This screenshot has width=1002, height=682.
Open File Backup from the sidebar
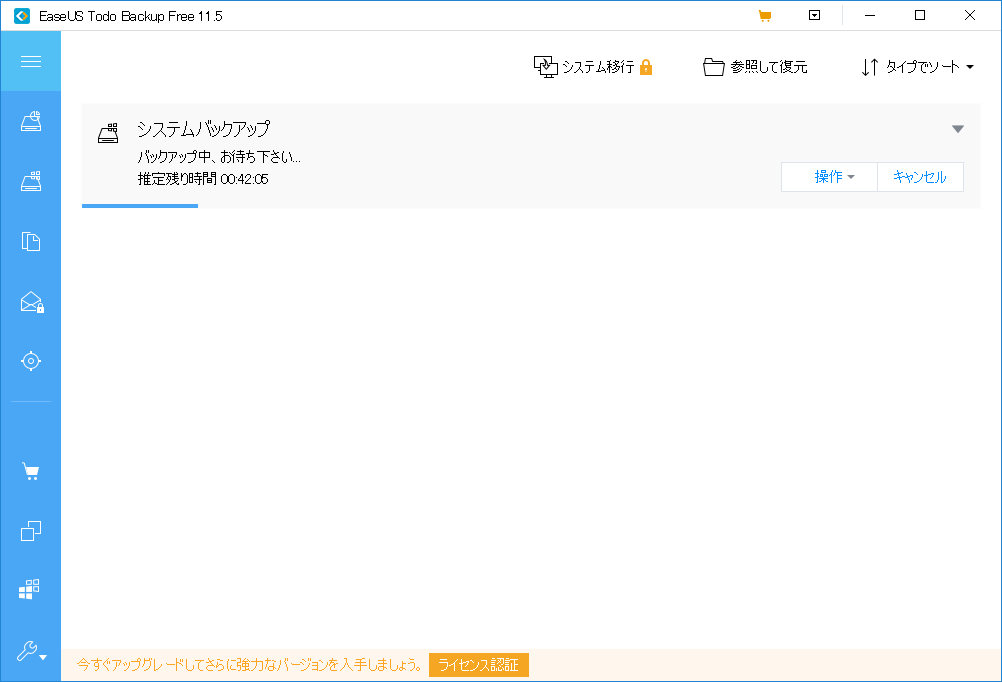(x=31, y=241)
